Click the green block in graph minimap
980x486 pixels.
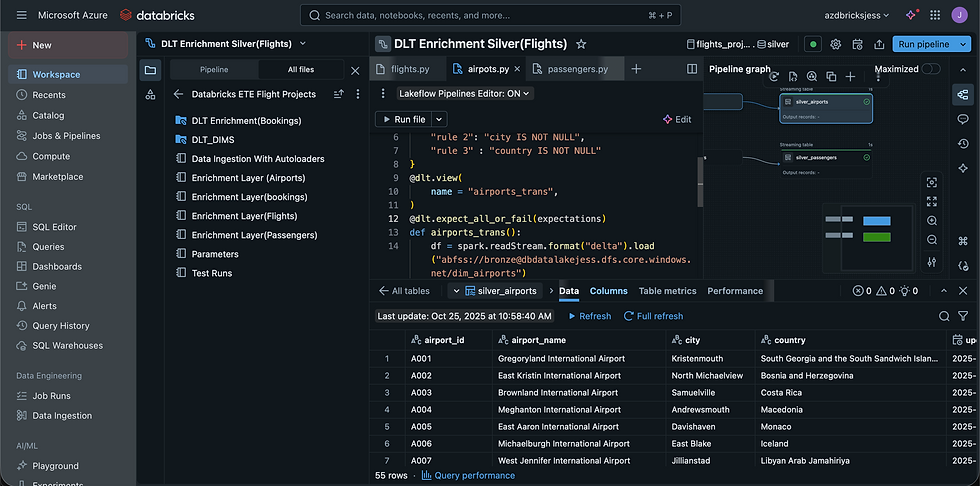[x=876, y=237]
